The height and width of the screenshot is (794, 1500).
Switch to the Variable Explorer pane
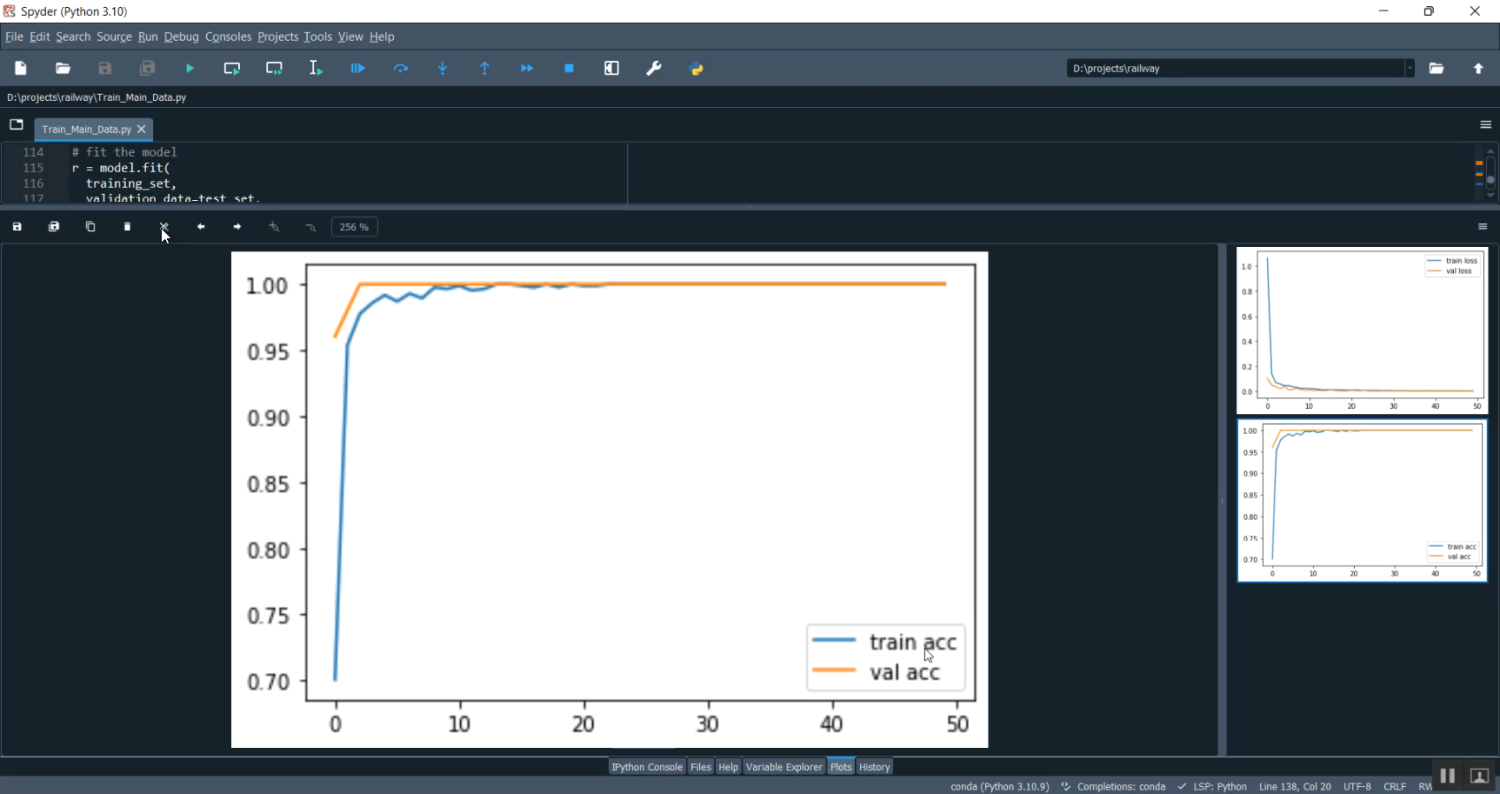click(x=784, y=767)
